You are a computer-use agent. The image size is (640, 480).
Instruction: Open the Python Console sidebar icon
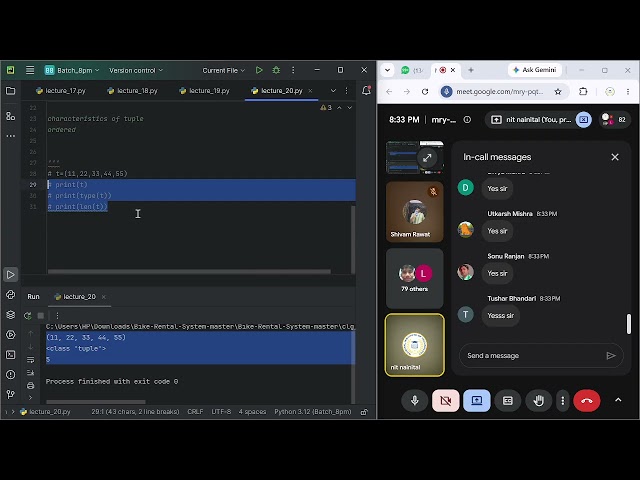[x=11, y=295]
